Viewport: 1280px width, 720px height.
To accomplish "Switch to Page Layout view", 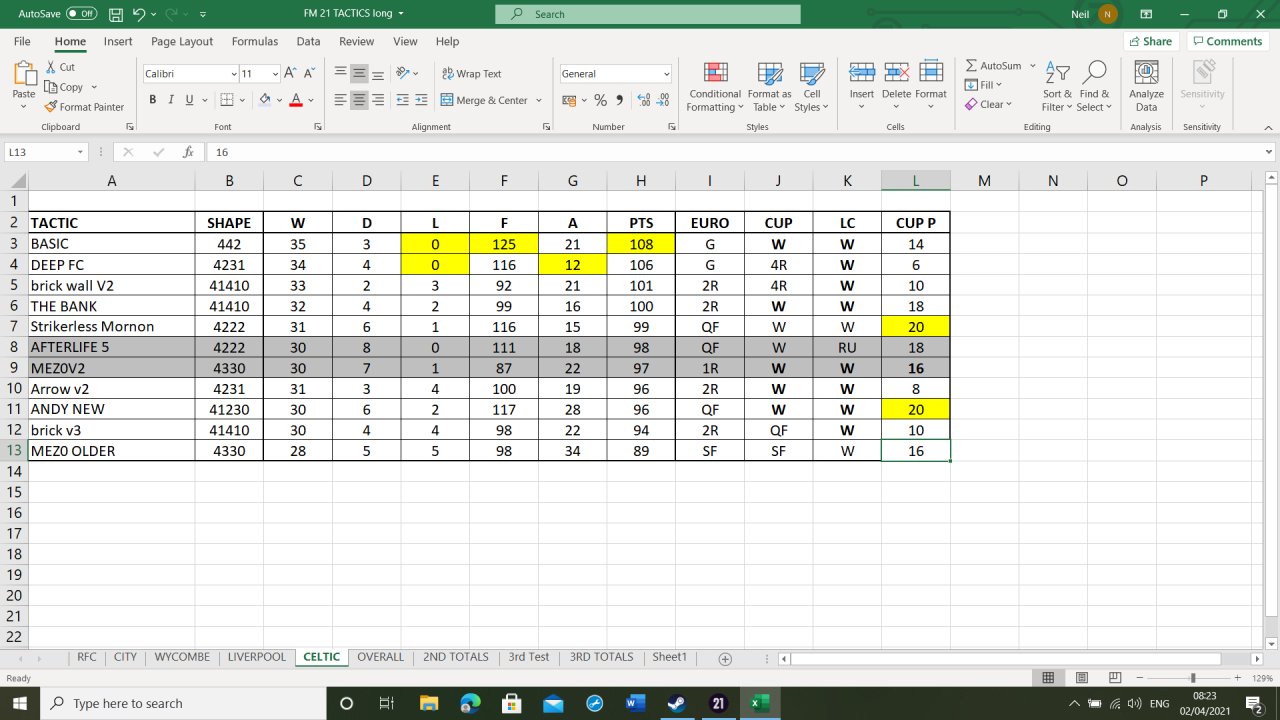I will point(1083,677).
